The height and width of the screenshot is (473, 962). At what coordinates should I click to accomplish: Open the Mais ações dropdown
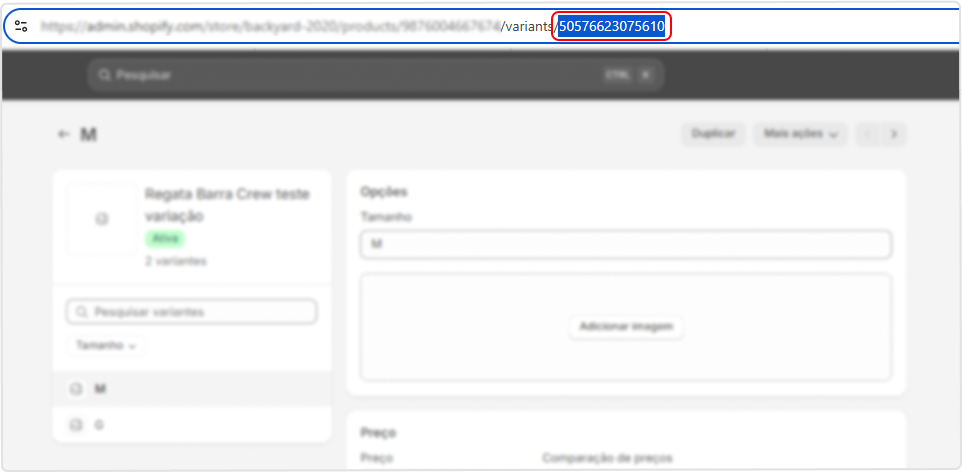[x=800, y=134]
